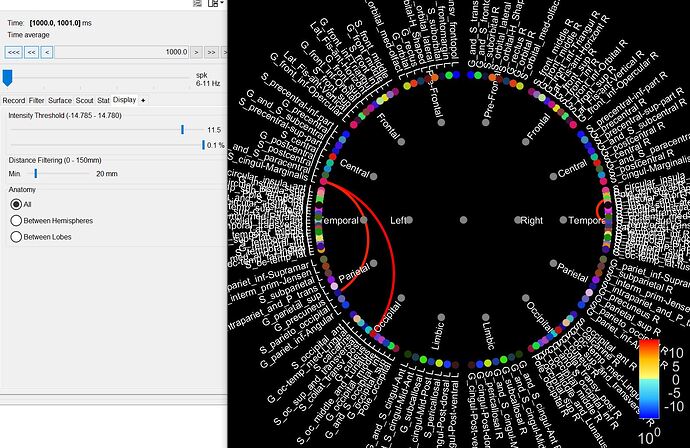Click the 11.5 intensity threshold slider handle

point(183,129)
